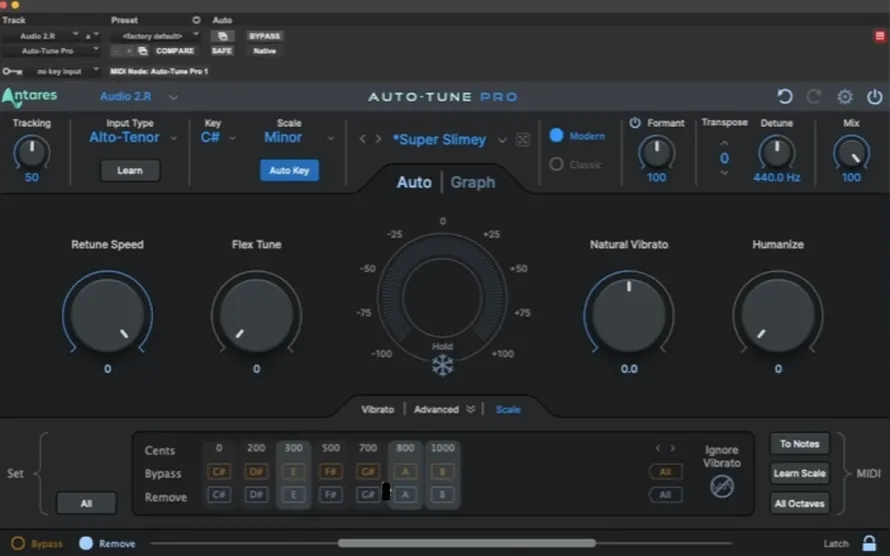Click the redo arrow icon
890x556 pixels.
[x=814, y=96]
